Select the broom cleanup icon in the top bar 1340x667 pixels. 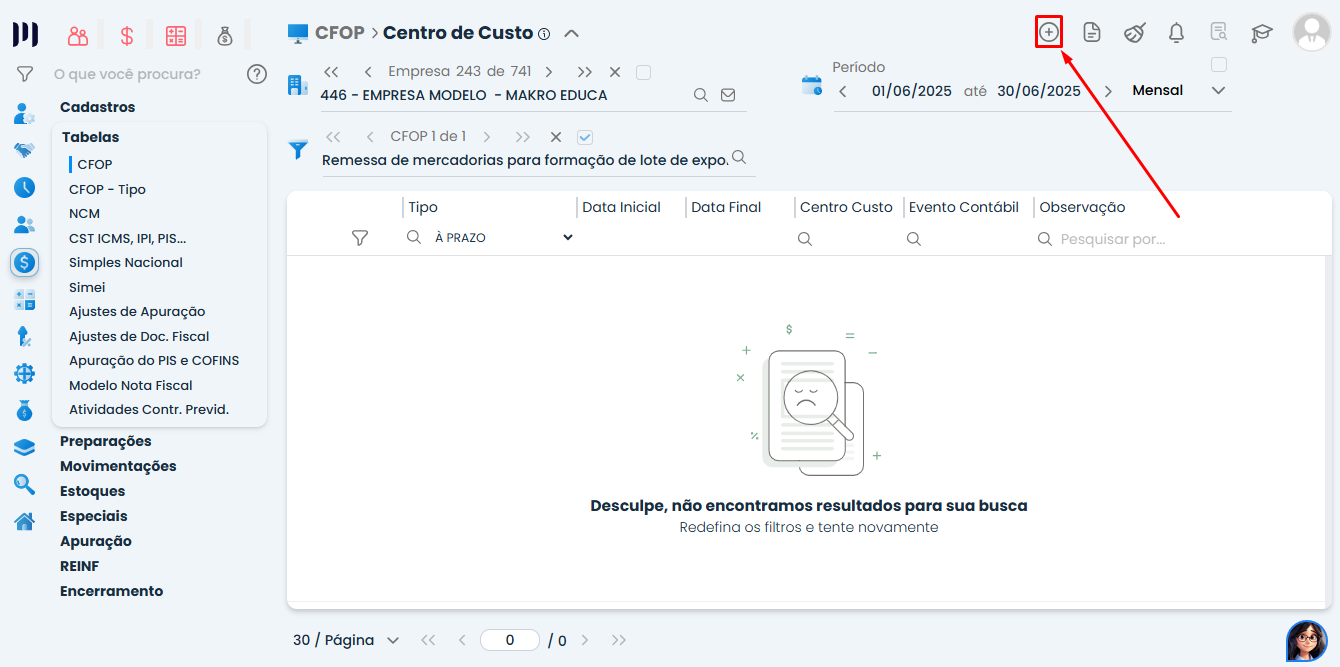(1134, 32)
